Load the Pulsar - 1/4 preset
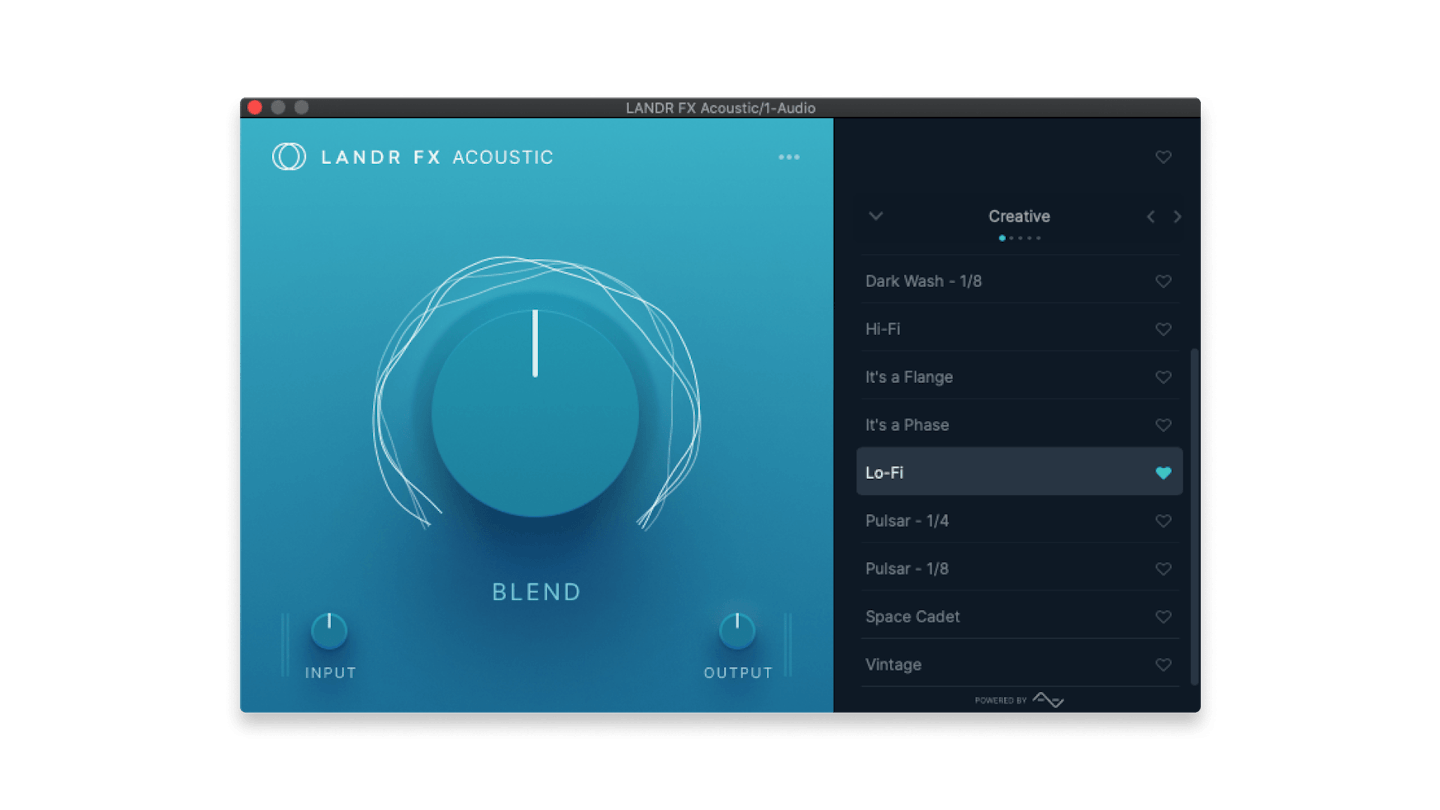The height and width of the screenshot is (810, 1440). pyautogui.click(x=1019, y=521)
